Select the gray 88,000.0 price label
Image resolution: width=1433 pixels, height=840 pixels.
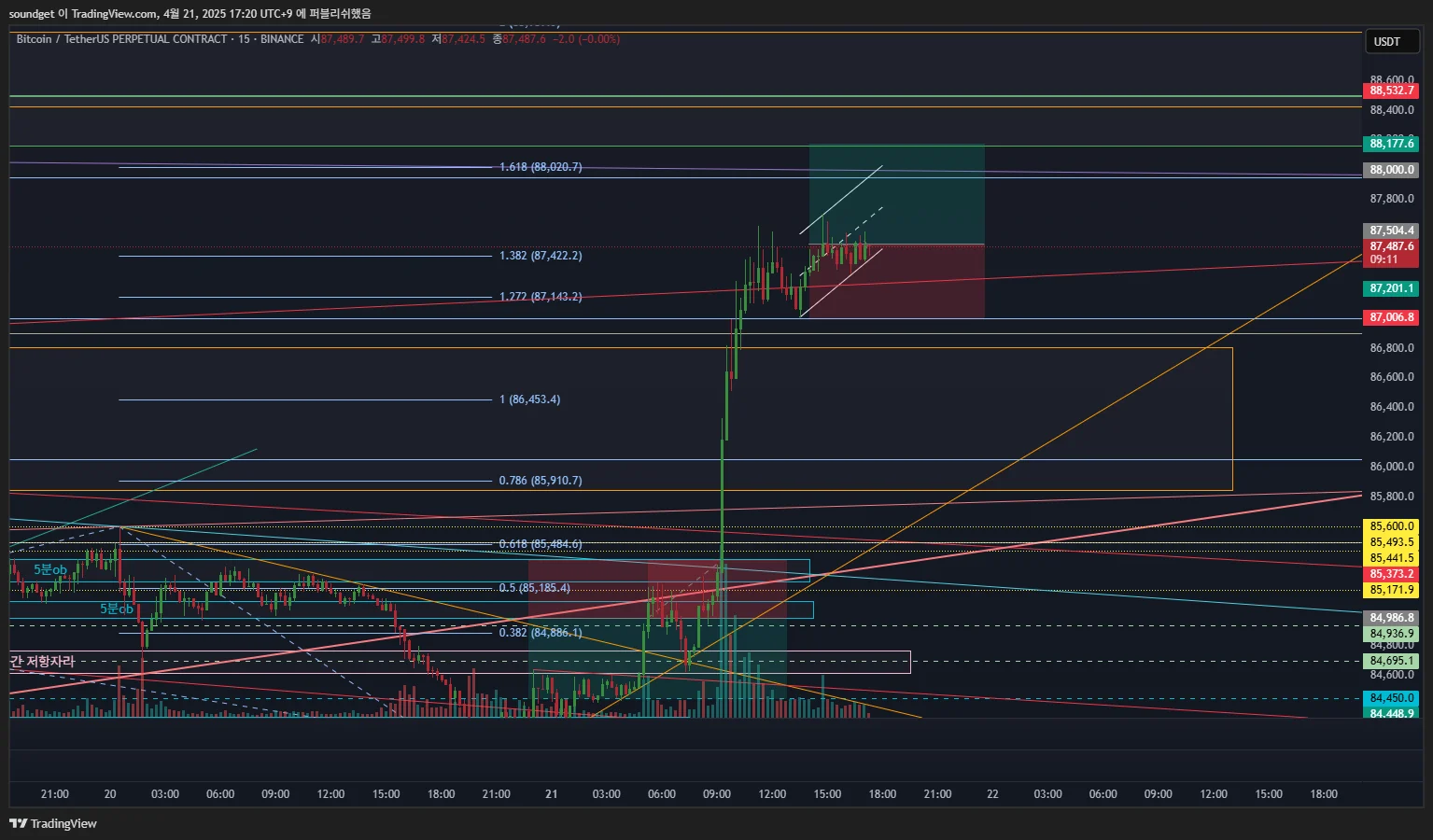(1391, 170)
